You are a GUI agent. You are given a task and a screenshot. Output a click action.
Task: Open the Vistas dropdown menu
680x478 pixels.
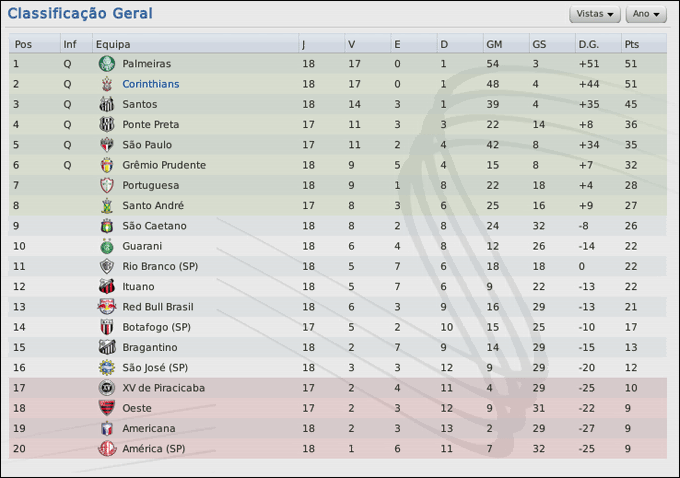point(595,14)
